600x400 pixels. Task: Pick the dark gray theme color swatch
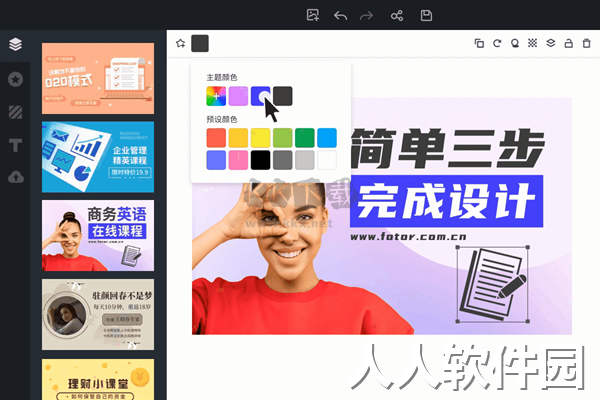click(x=283, y=96)
